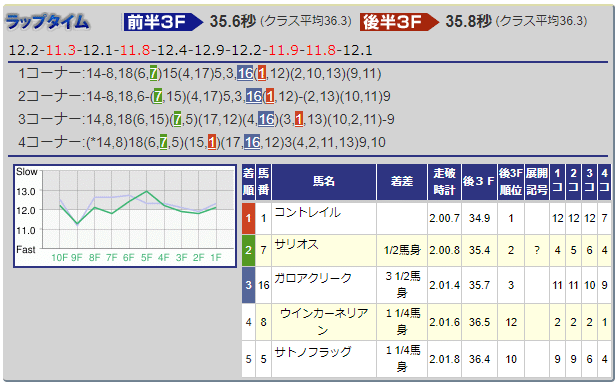Click last 3F value 36.5
The height and width of the screenshot is (384, 616).
(x=479, y=322)
